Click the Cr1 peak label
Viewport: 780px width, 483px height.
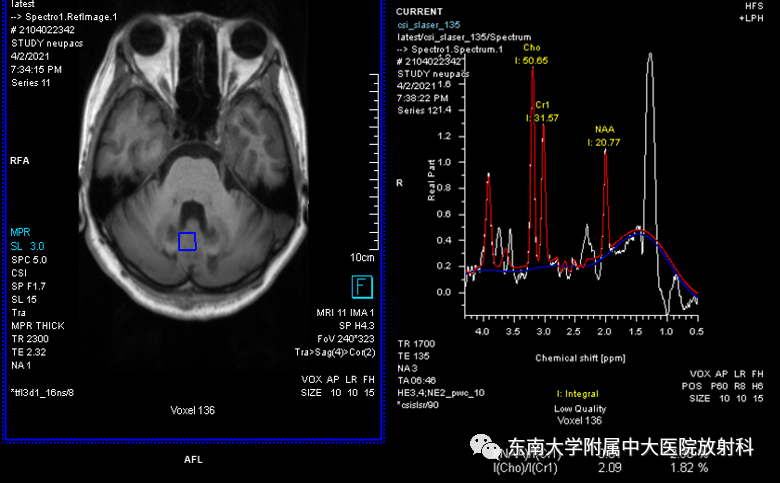pos(542,105)
